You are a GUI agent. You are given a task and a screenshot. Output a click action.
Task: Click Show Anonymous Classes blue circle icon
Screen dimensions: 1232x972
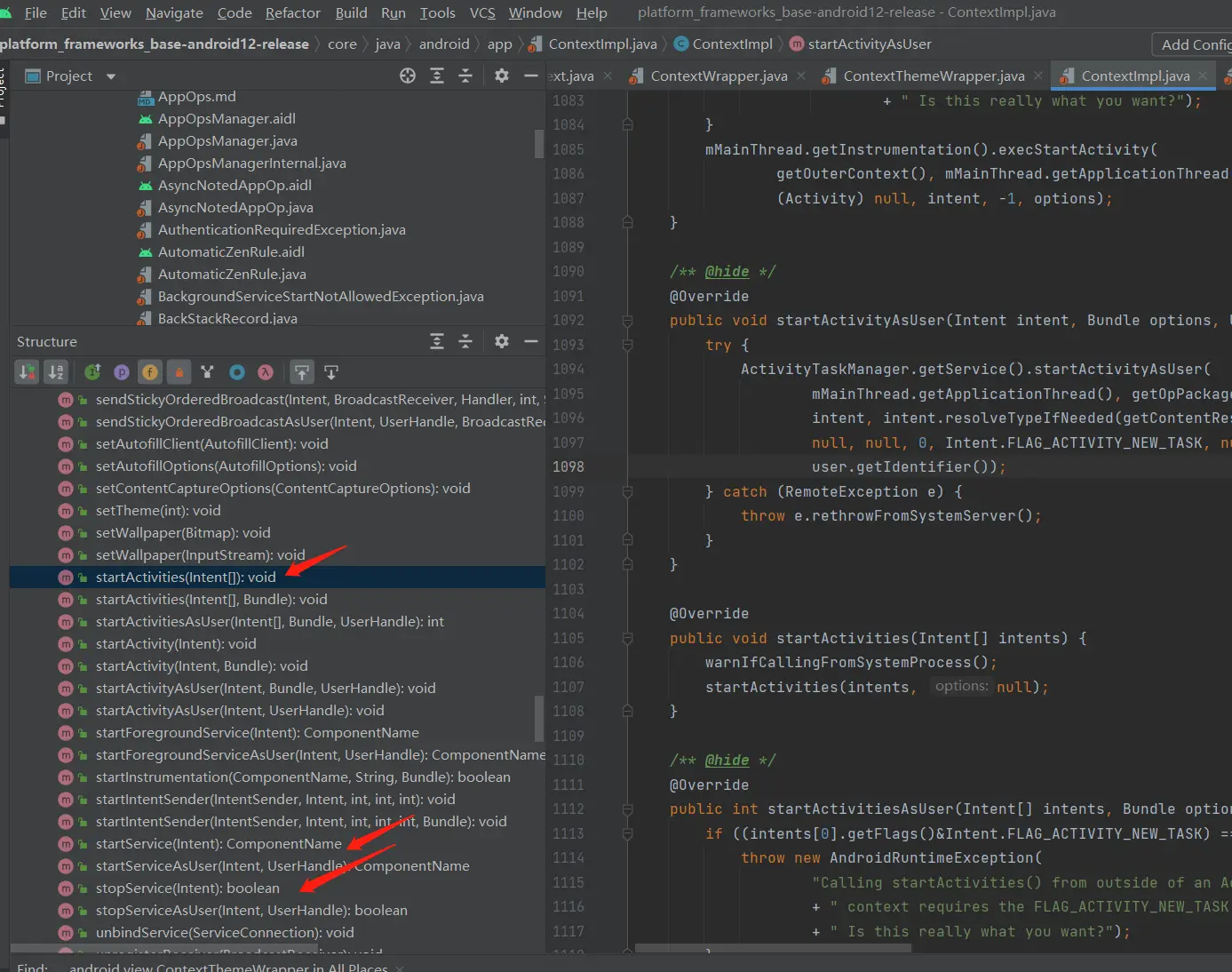pyautogui.click(x=236, y=372)
